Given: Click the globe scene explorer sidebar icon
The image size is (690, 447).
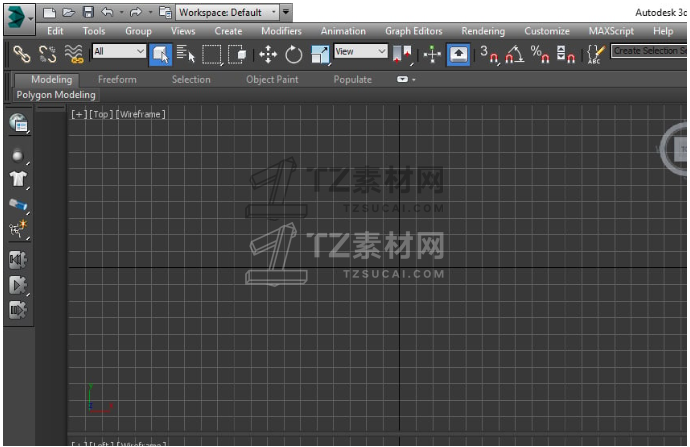Looking at the screenshot, I should (18, 123).
